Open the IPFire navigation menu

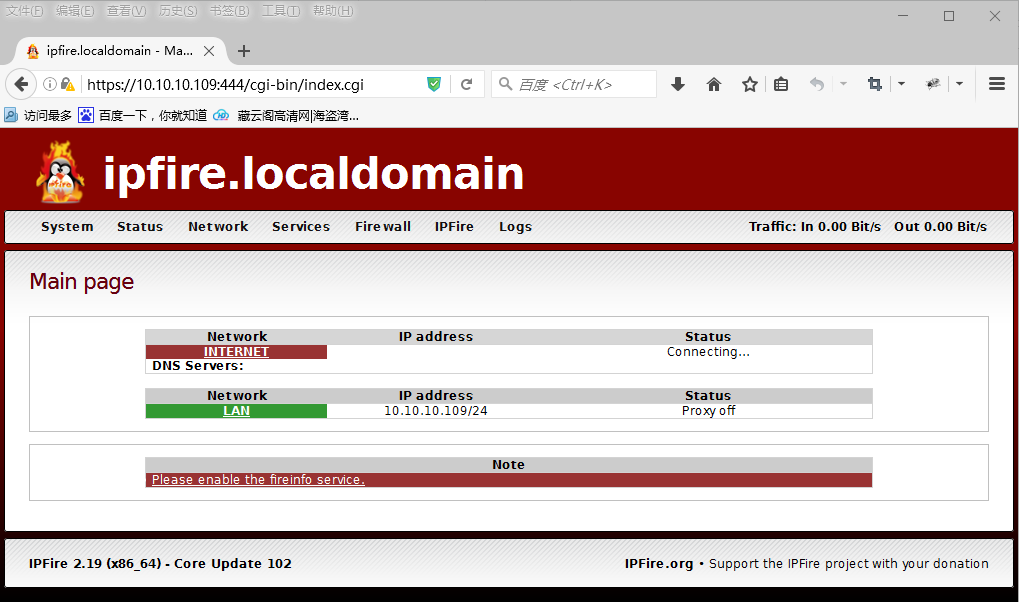[454, 226]
